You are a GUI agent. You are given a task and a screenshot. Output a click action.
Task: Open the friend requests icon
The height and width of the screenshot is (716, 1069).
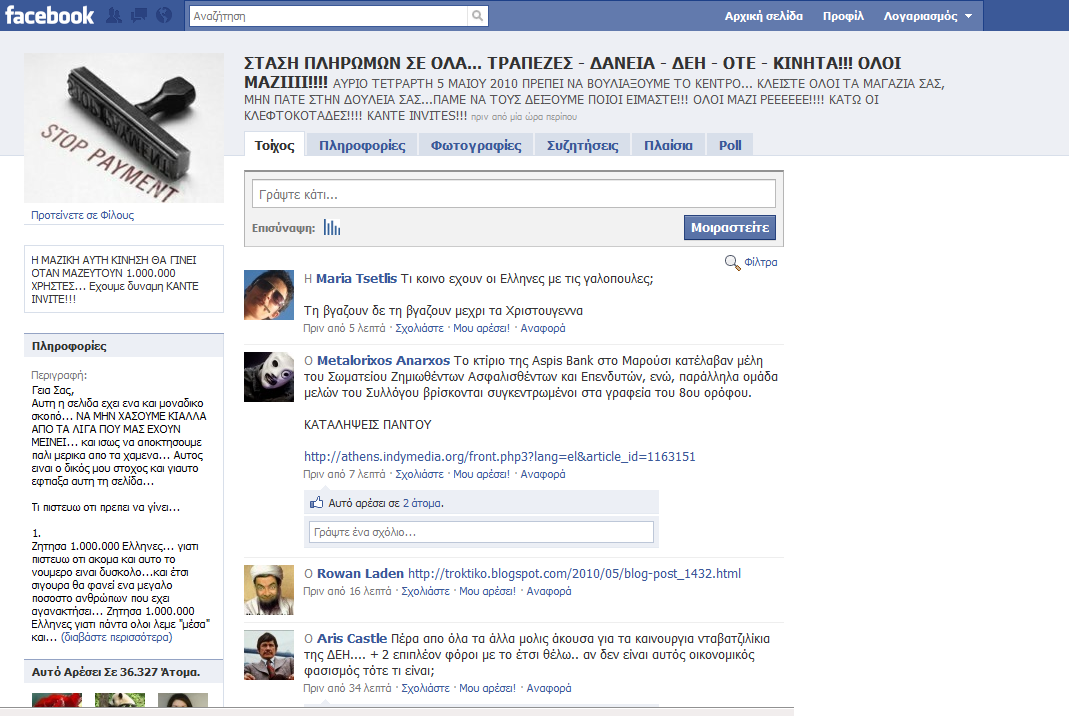click(114, 15)
